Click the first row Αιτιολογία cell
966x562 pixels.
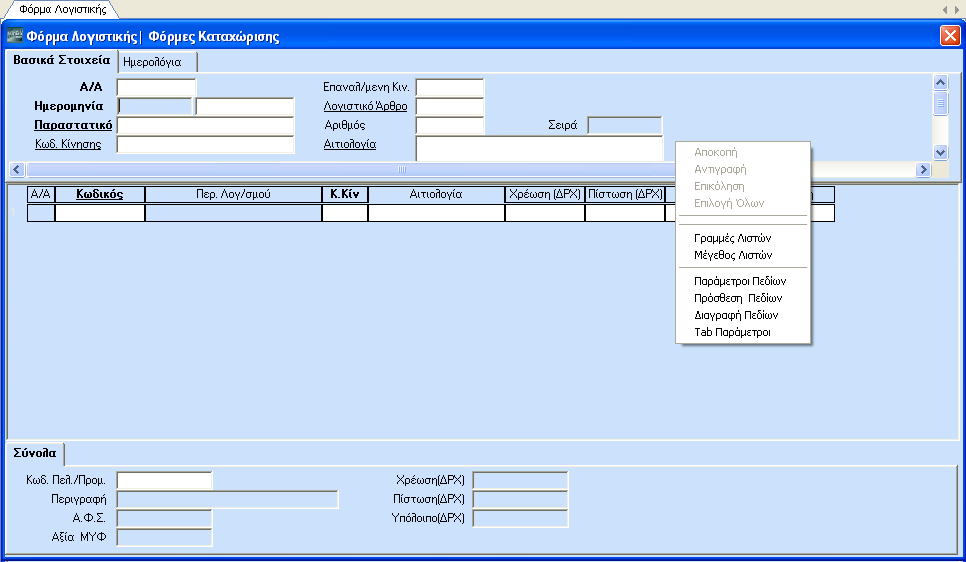click(436, 213)
